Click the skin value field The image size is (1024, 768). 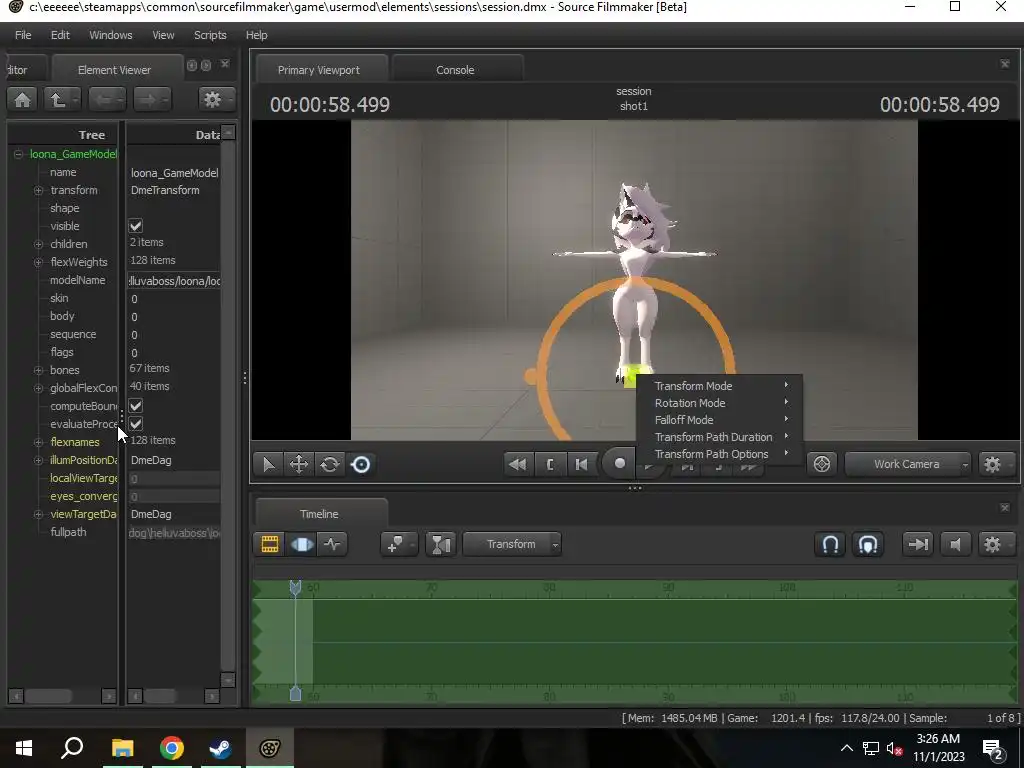pyautogui.click(x=174, y=299)
